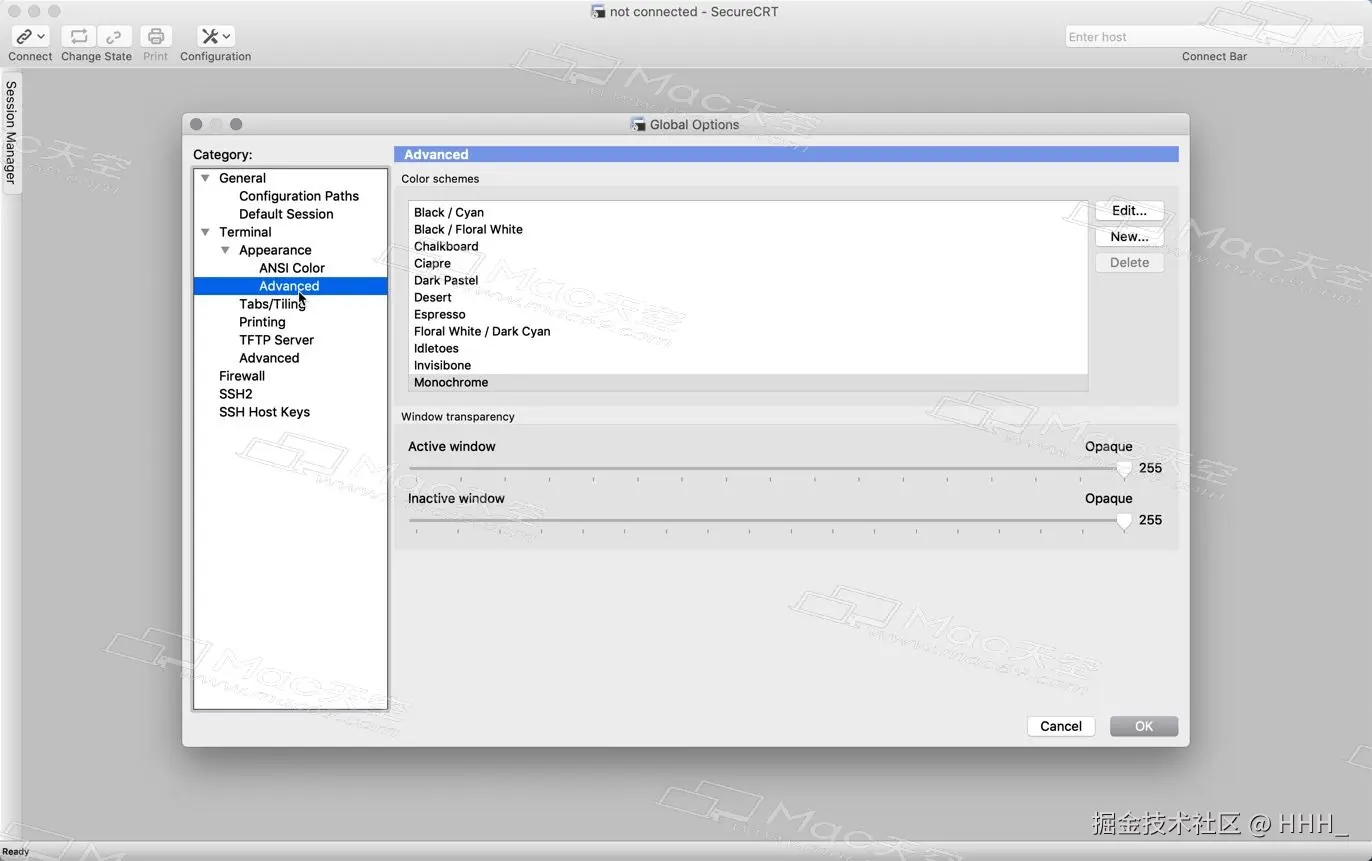Select Terminal category
This screenshot has height=861, width=1372.
[245, 232]
